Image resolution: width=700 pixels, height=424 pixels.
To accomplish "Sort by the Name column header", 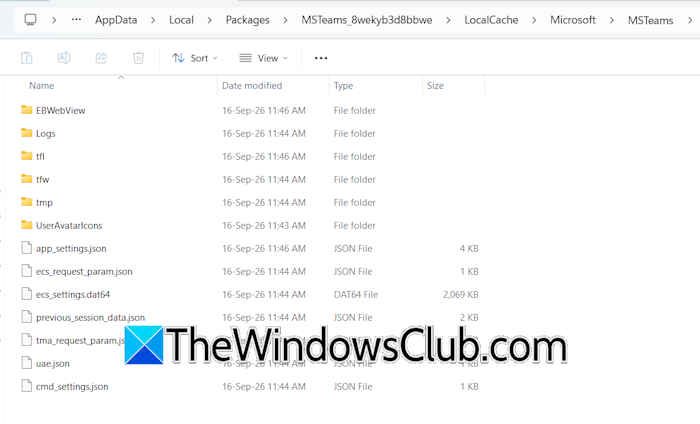I will tap(42, 85).
